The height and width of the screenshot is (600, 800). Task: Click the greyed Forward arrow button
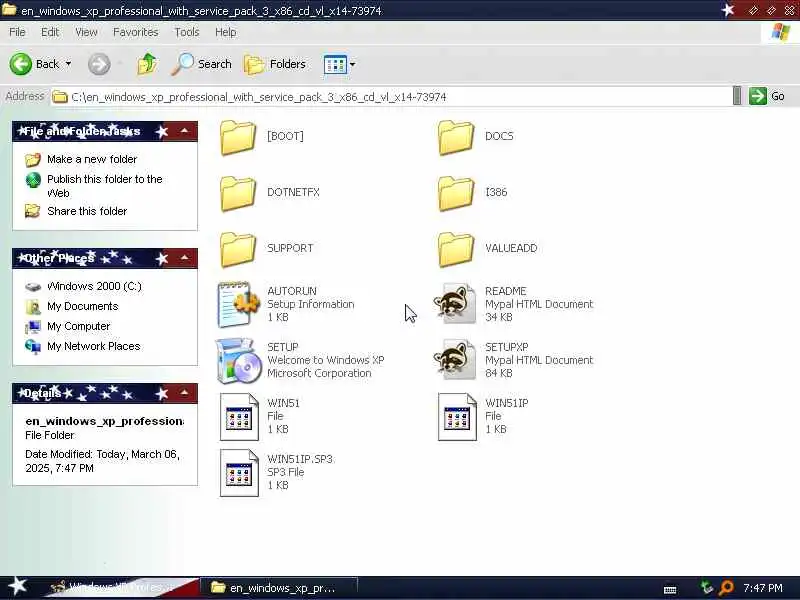99,64
